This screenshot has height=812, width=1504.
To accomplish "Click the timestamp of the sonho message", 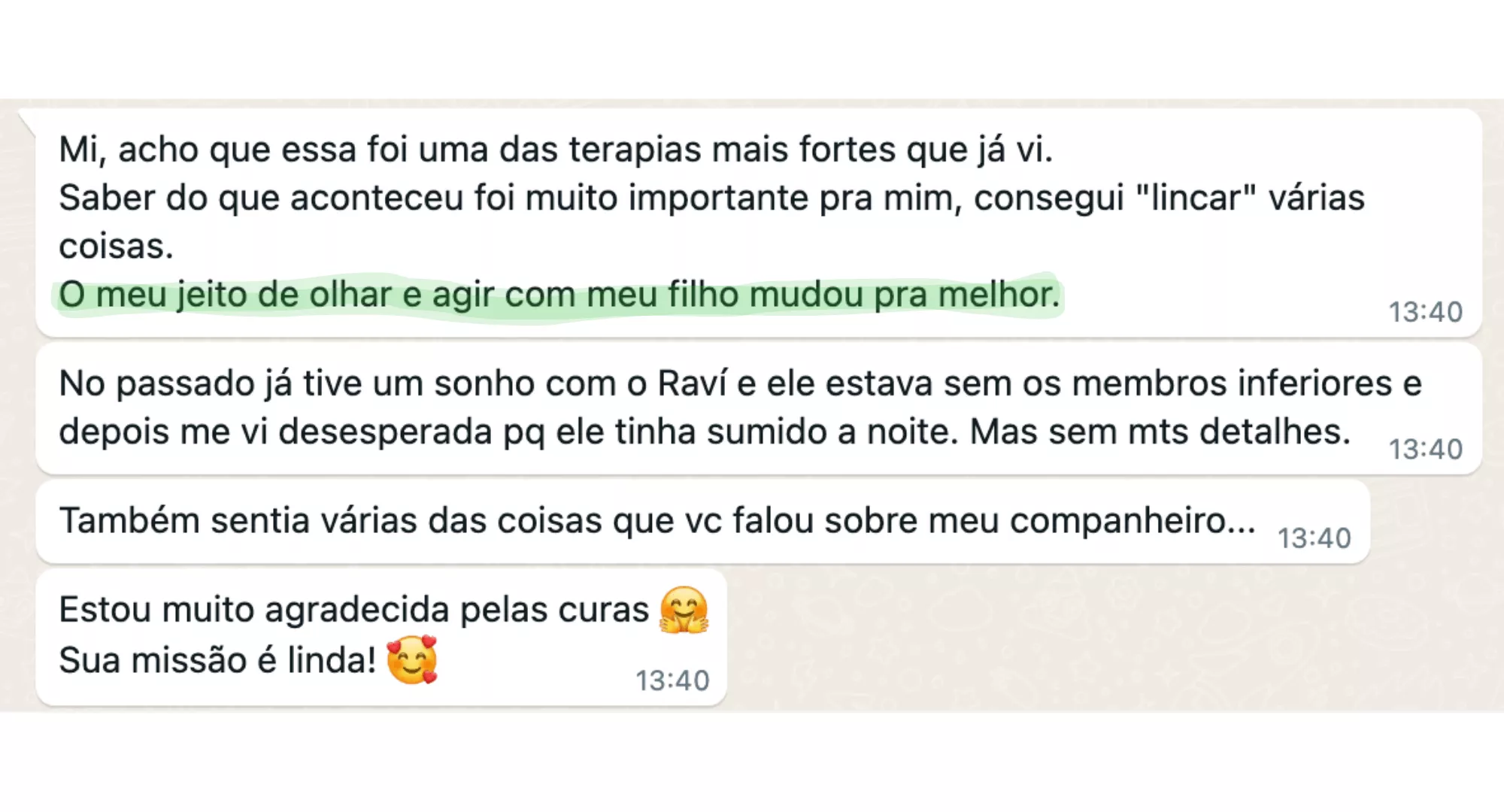I will 1425,450.
